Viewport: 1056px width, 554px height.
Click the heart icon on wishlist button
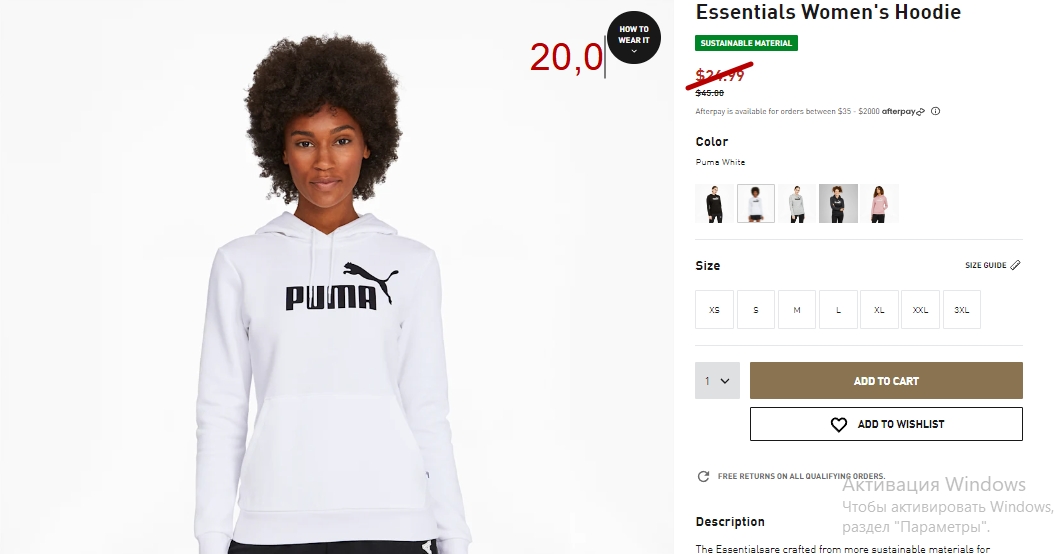(x=838, y=425)
